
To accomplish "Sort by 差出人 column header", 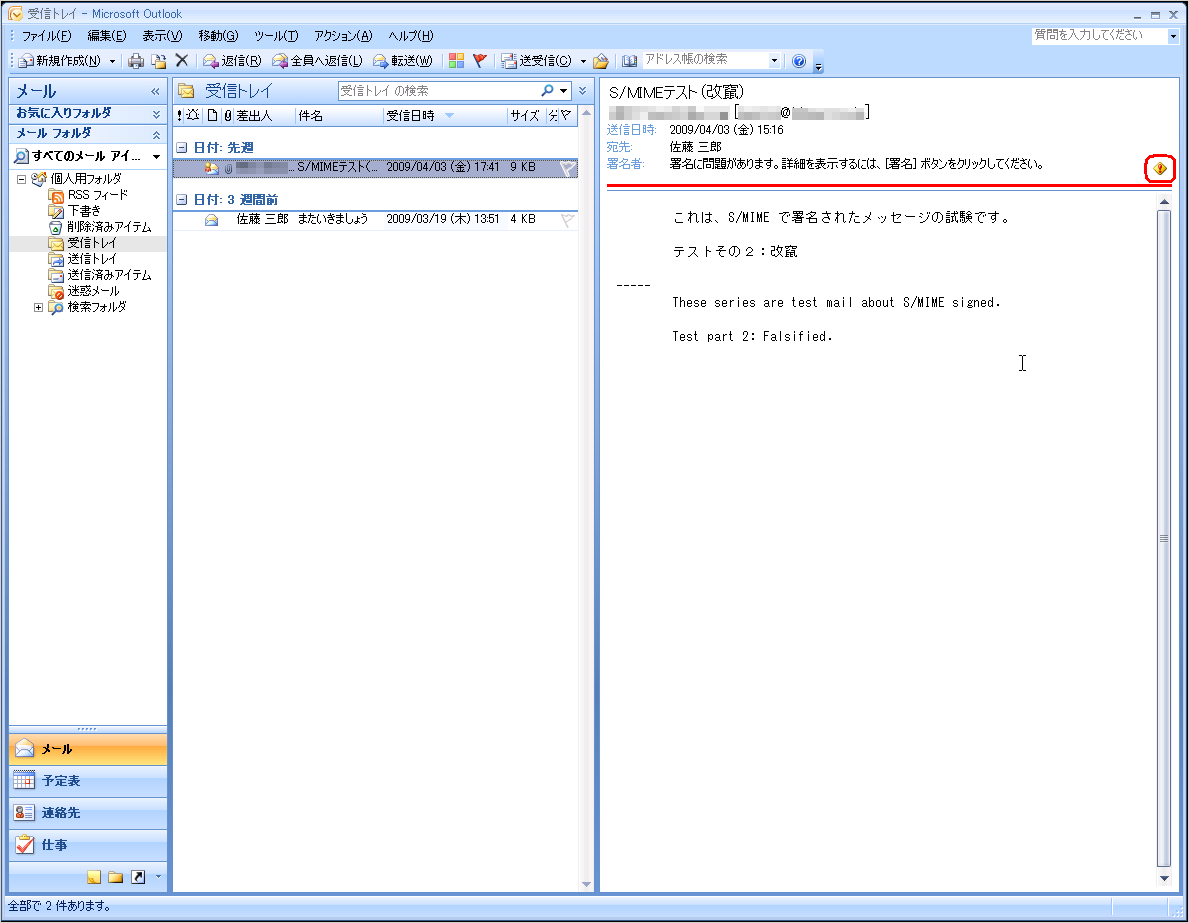I will click(x=264, y=115).
